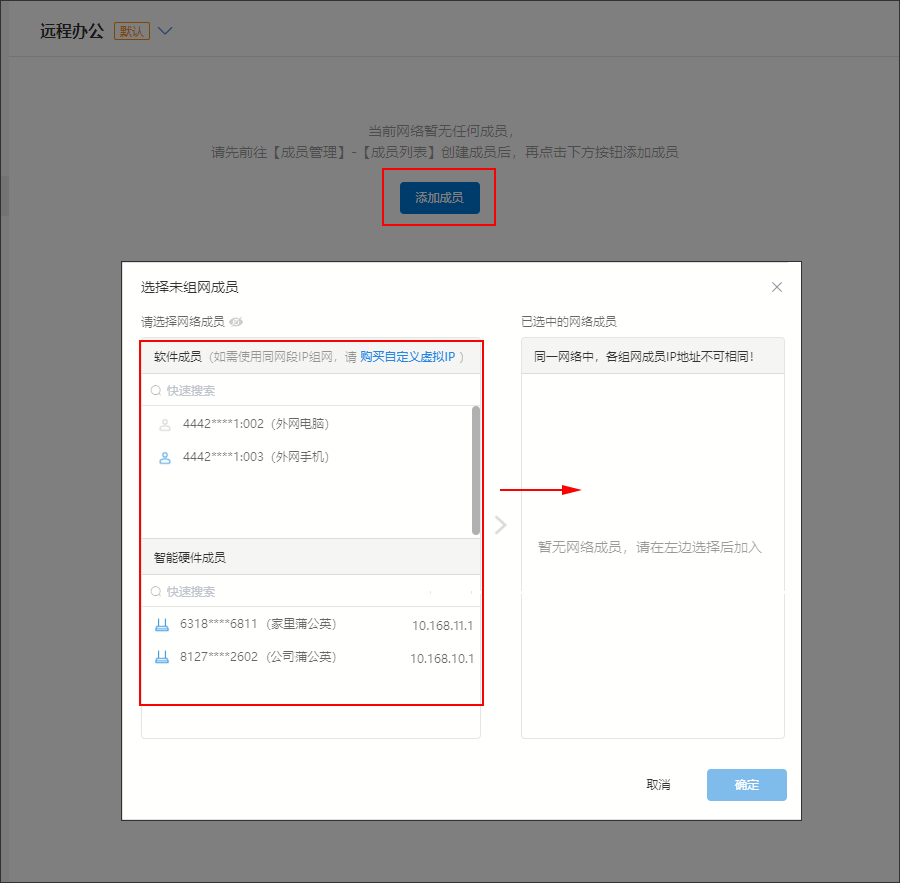This screenshot has height=883, width=900.
Task: Click the 智能硬件成员 section header
Action: point(311,557)
